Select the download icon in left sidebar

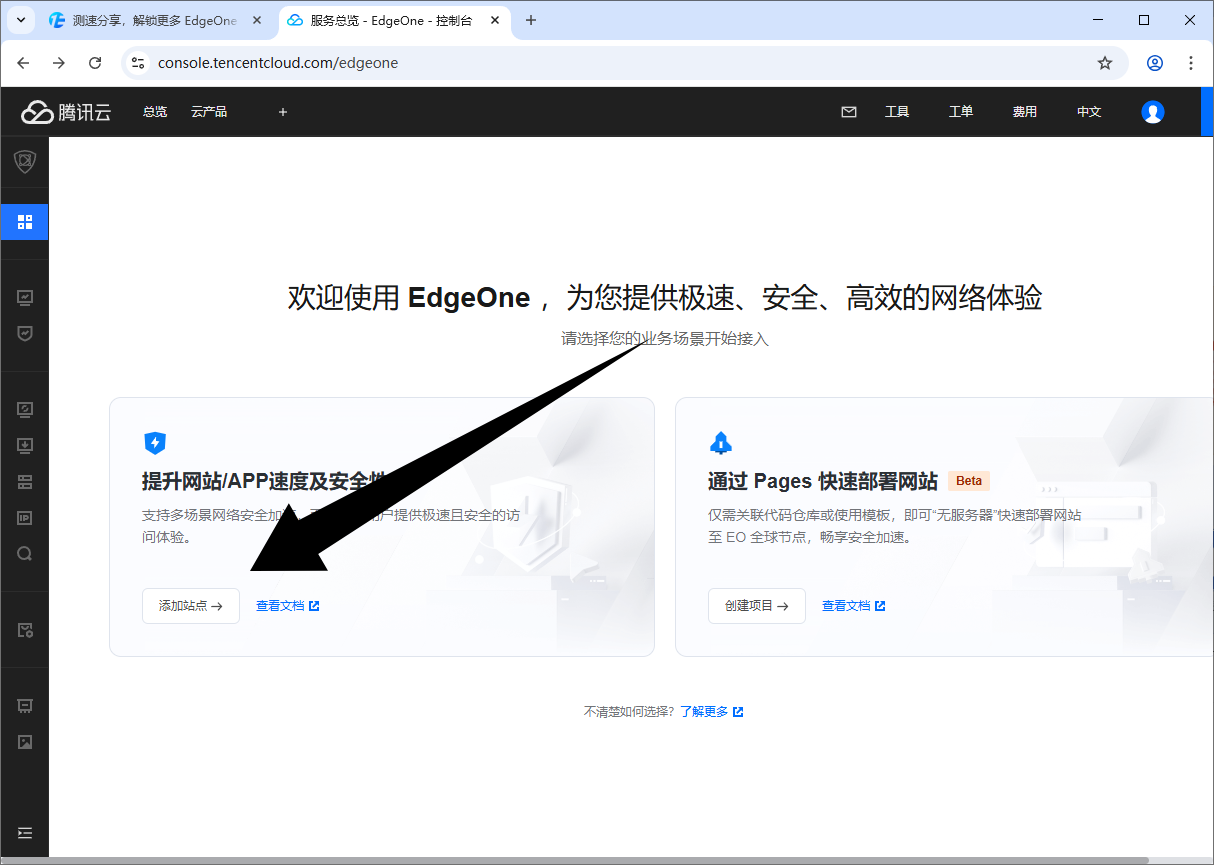pyautogui.click(x=24, y=445)
